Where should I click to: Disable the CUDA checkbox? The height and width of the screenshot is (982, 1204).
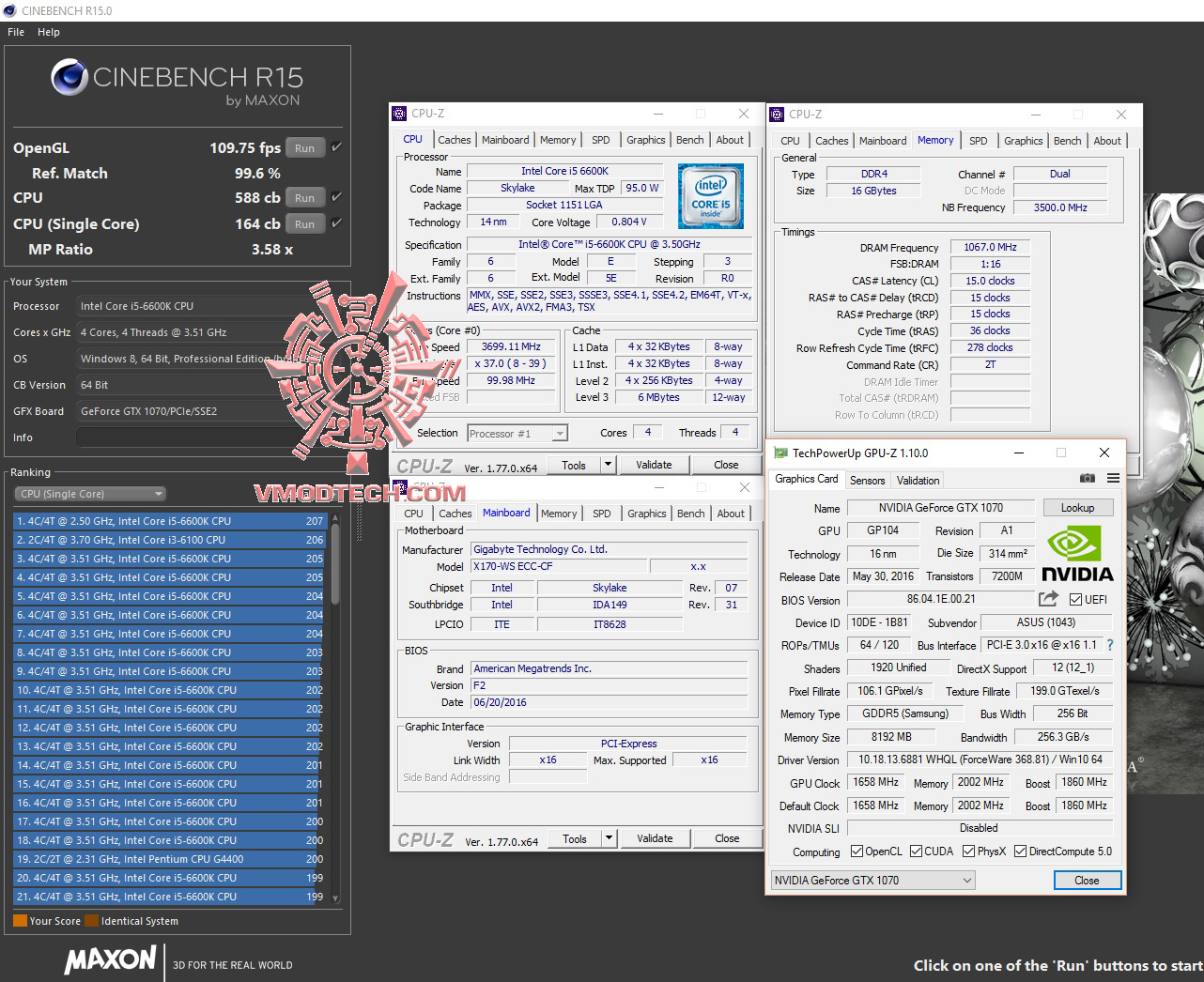tap(918, 852)
